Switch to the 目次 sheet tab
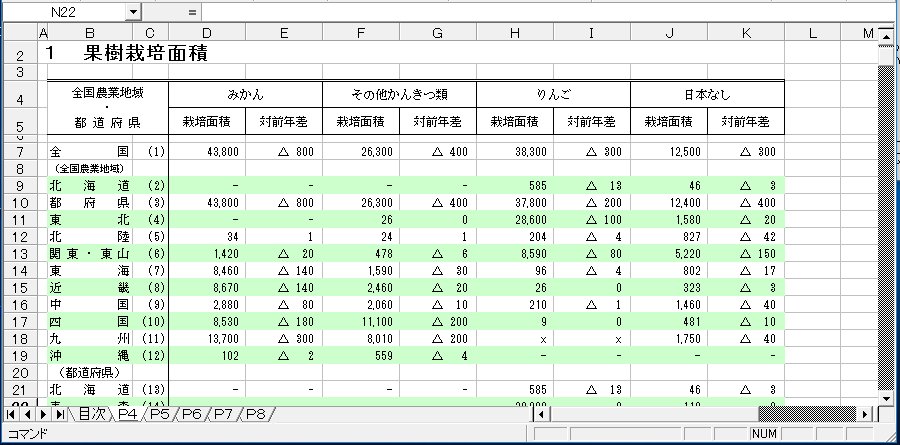 pyautogui.click(x=92, y=413)
